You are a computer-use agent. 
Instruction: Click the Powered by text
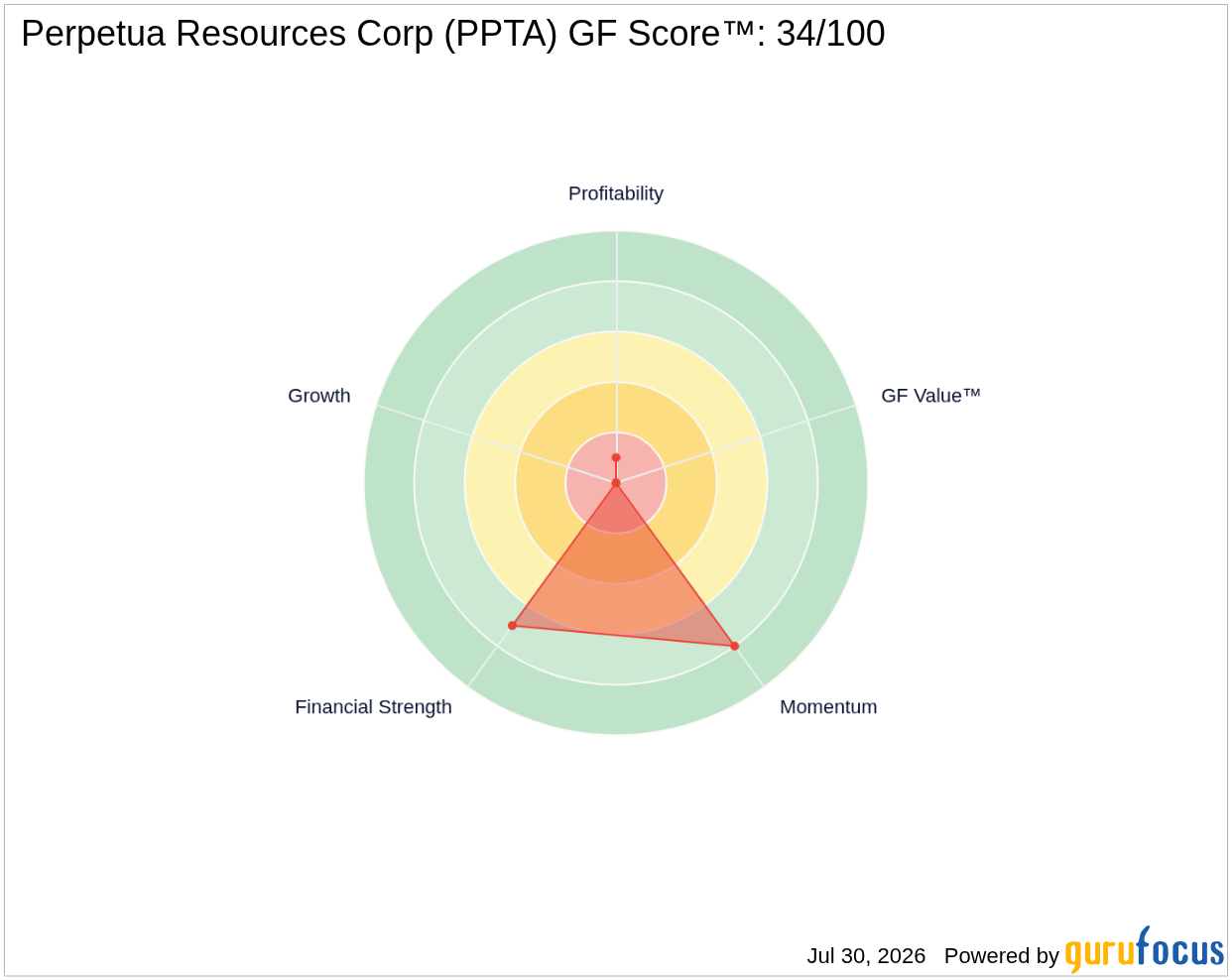coord(1002,956)
